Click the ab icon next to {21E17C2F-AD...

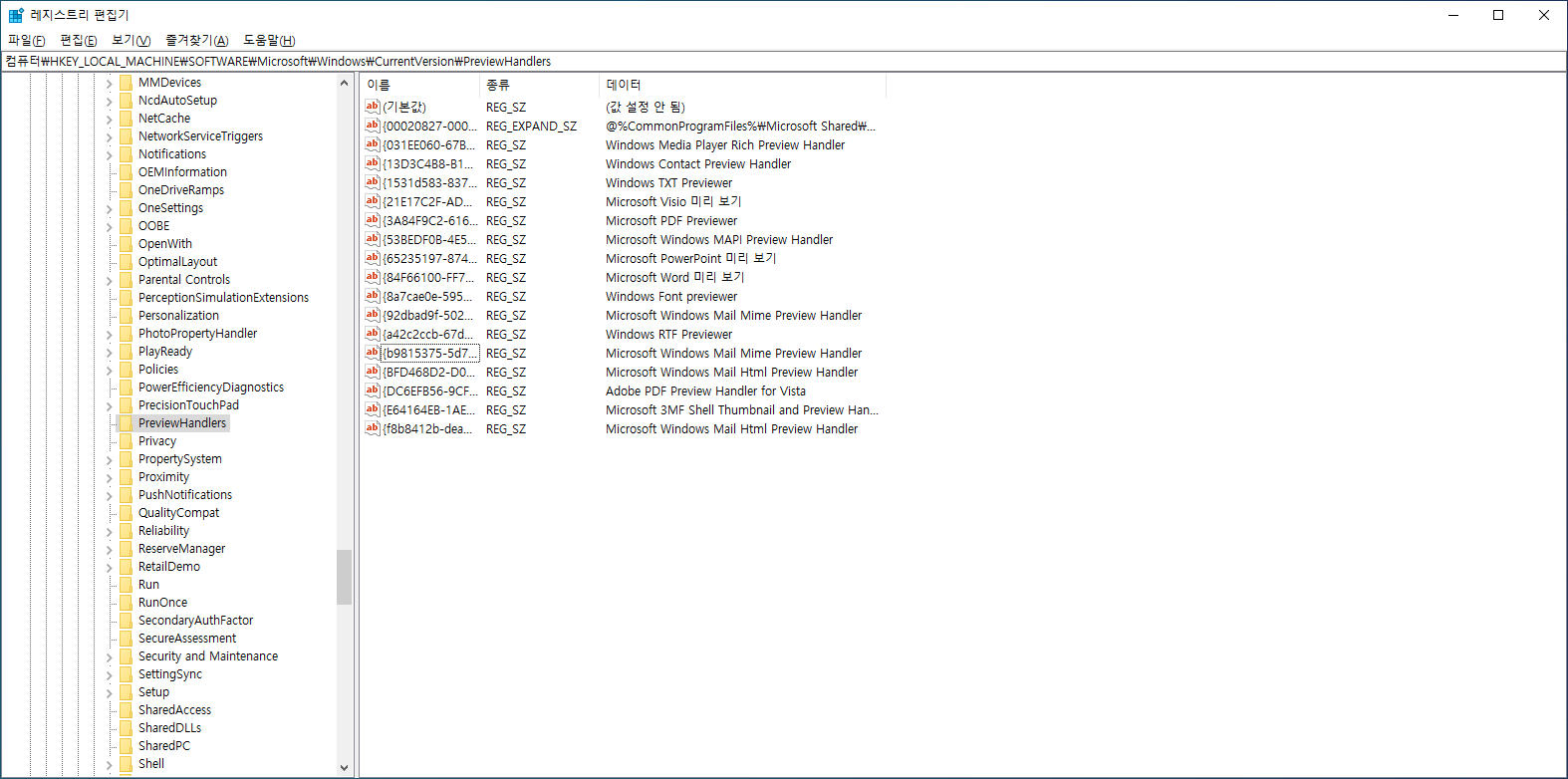point(373,201)
